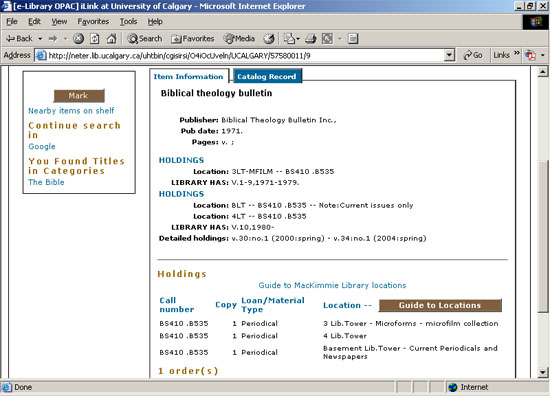Click the History icon in toolbar
Screen dimensions: 550x396
(269, 39)
